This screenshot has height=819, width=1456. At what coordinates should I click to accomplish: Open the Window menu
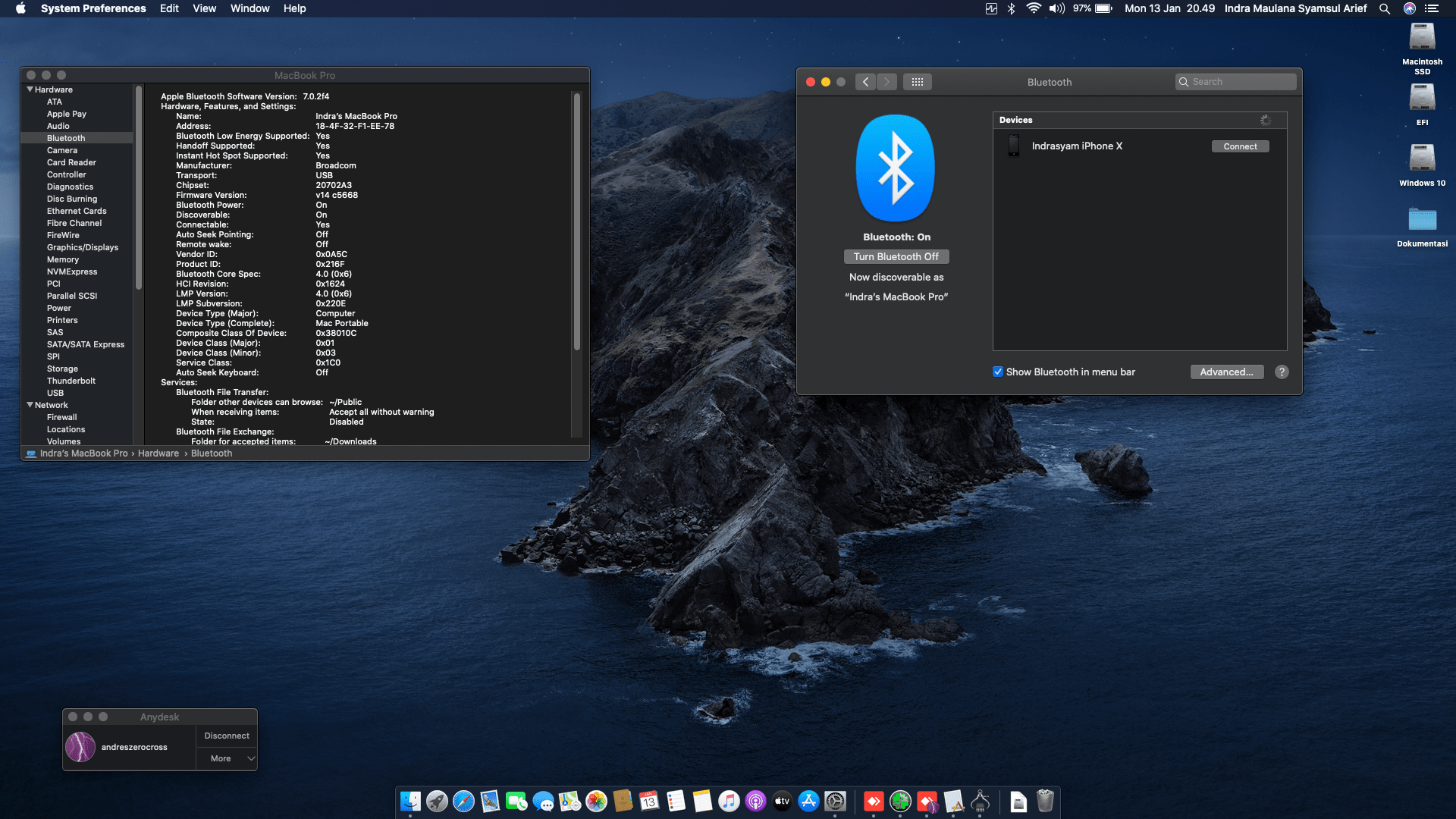point(249,8)
